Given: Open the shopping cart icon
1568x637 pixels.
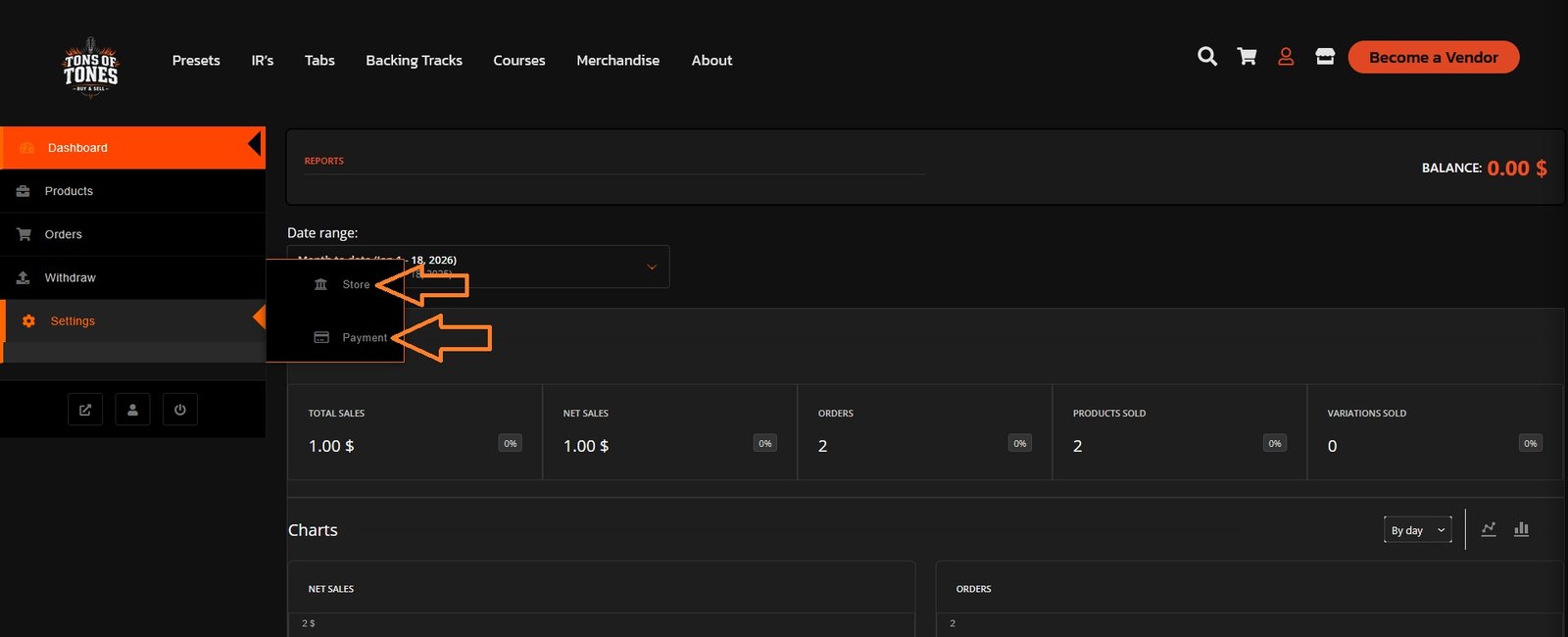Looking at the screenshot, I should (x=1247, y=57).
